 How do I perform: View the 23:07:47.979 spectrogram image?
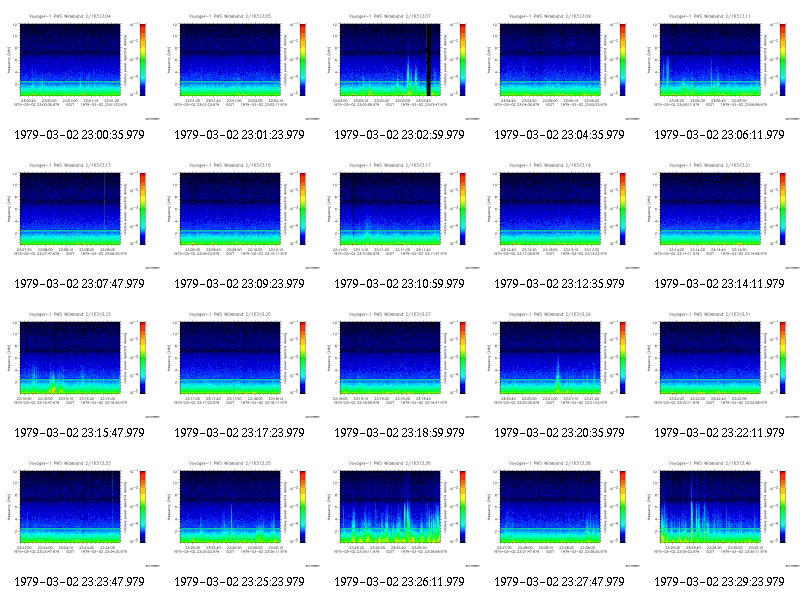tap(80, 215)
